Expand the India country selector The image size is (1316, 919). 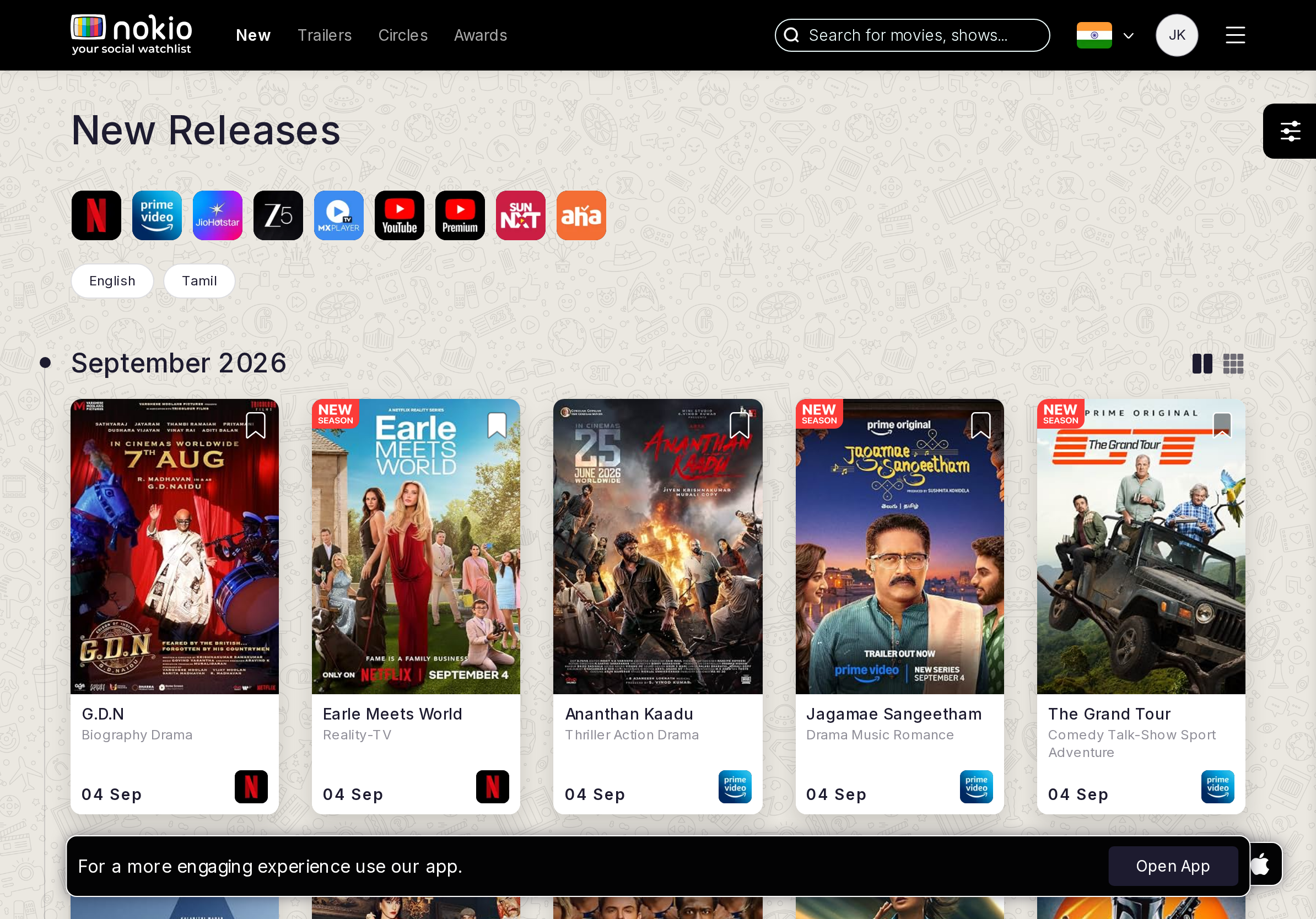(1129, 36)
